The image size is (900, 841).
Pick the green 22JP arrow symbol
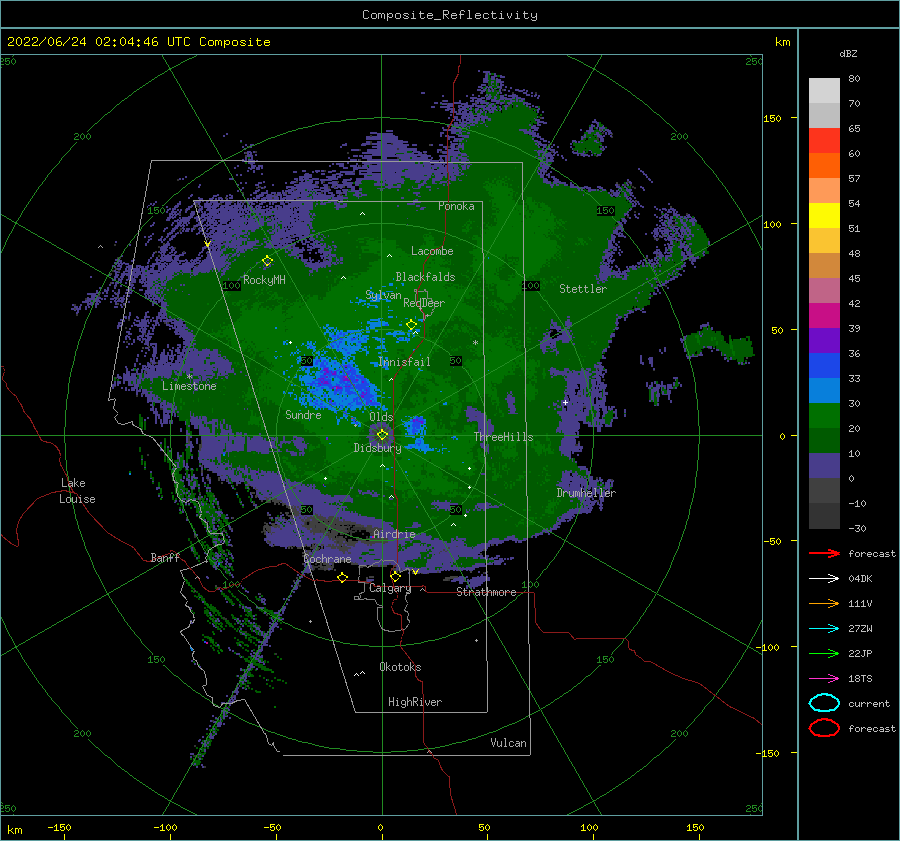824,653
